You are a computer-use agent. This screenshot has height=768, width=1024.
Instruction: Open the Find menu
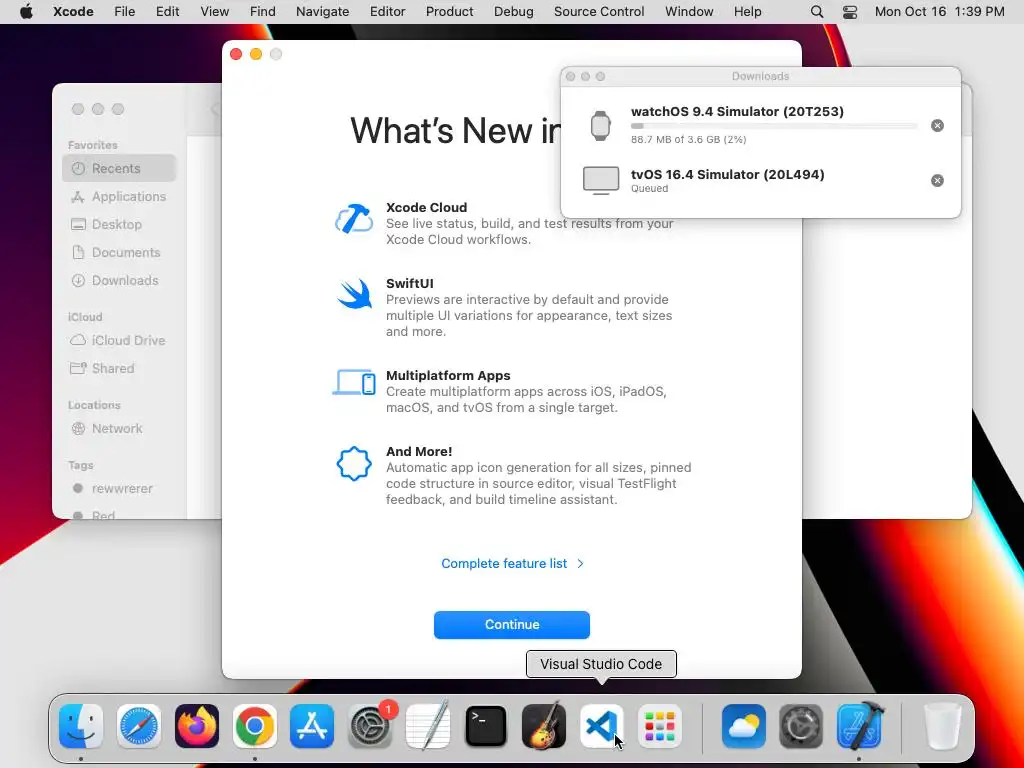(x=263, y=12)
